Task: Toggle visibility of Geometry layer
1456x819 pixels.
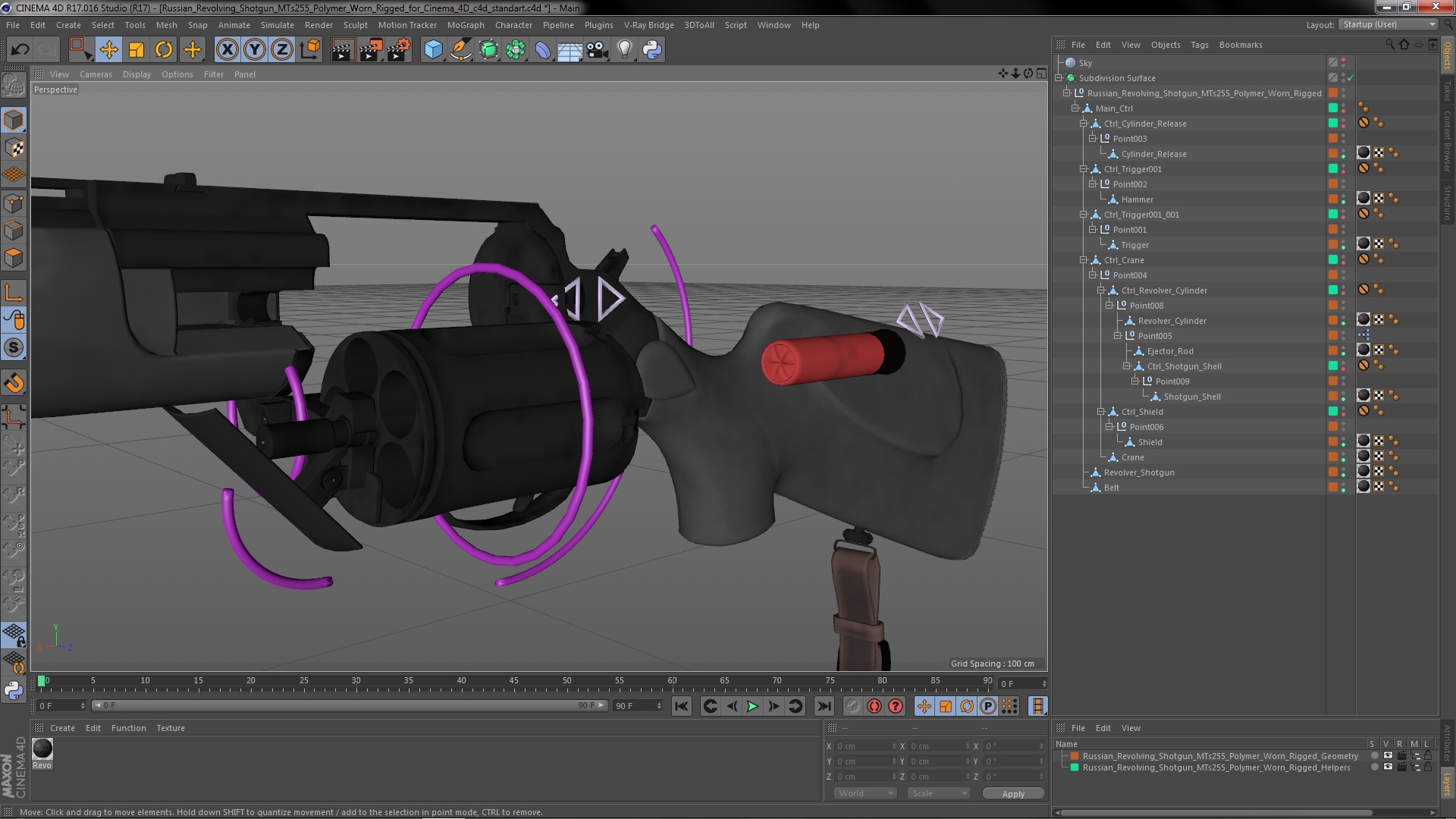Action: click(1388, 756)
